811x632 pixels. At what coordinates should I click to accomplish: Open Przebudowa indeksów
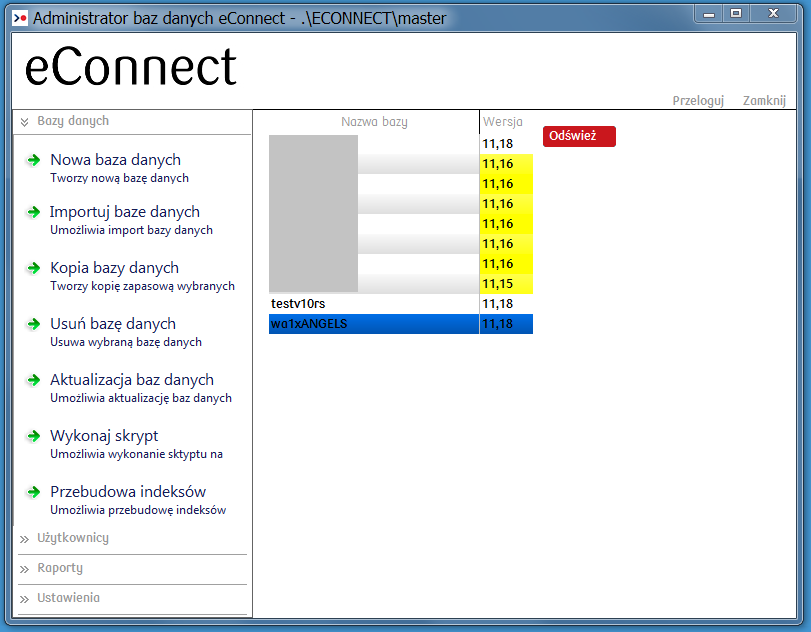[128, 491]
